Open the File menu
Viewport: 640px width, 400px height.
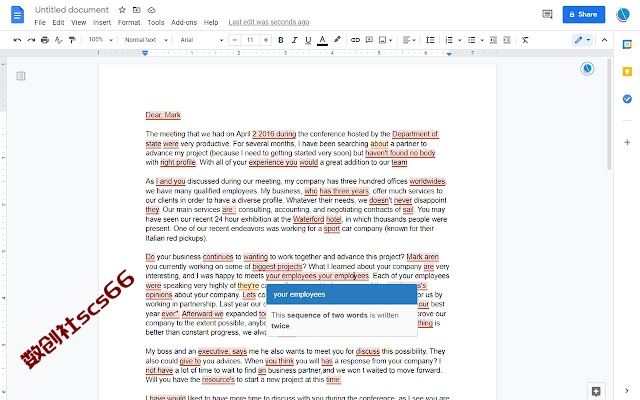point(40,22)
